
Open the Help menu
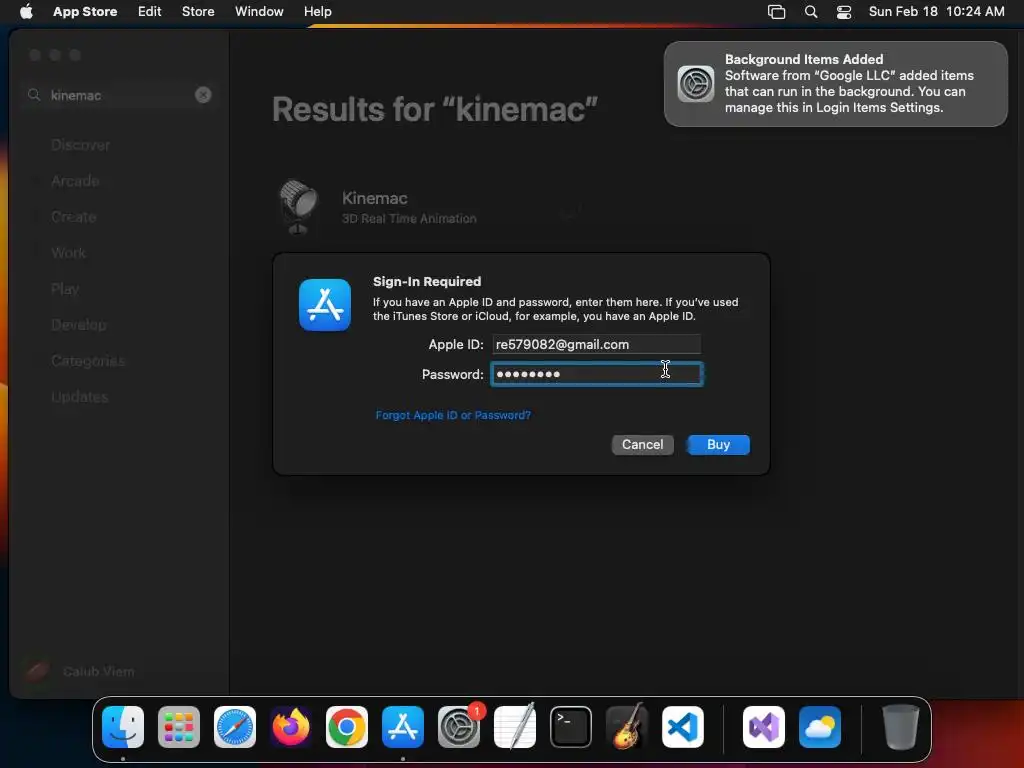(317, 11)
